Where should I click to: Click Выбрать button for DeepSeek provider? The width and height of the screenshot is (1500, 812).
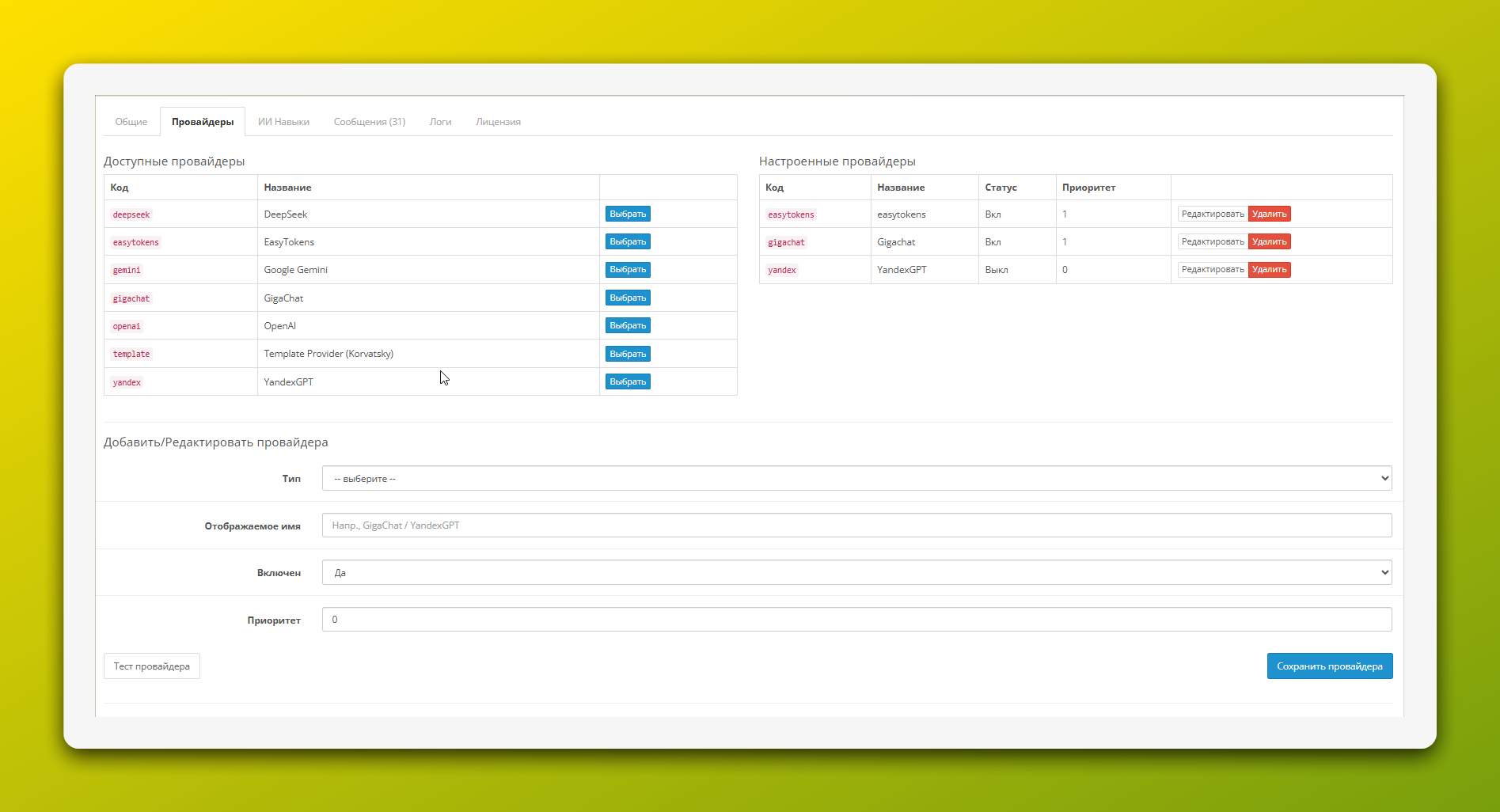[x=627, y=214]
